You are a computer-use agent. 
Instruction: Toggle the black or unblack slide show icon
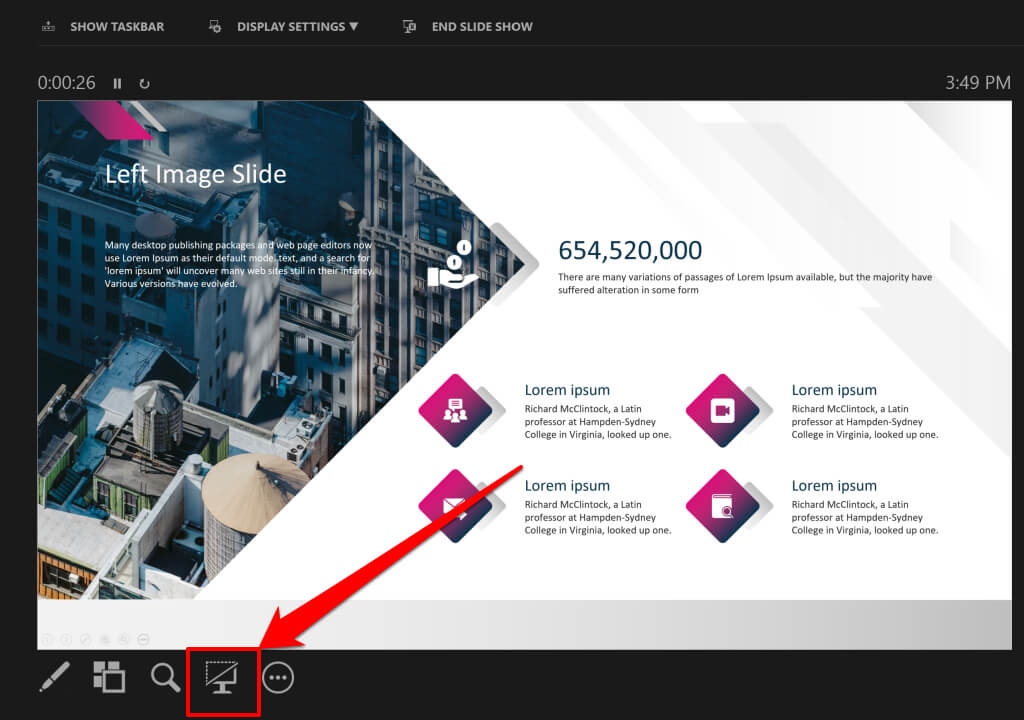pos(222,678)
